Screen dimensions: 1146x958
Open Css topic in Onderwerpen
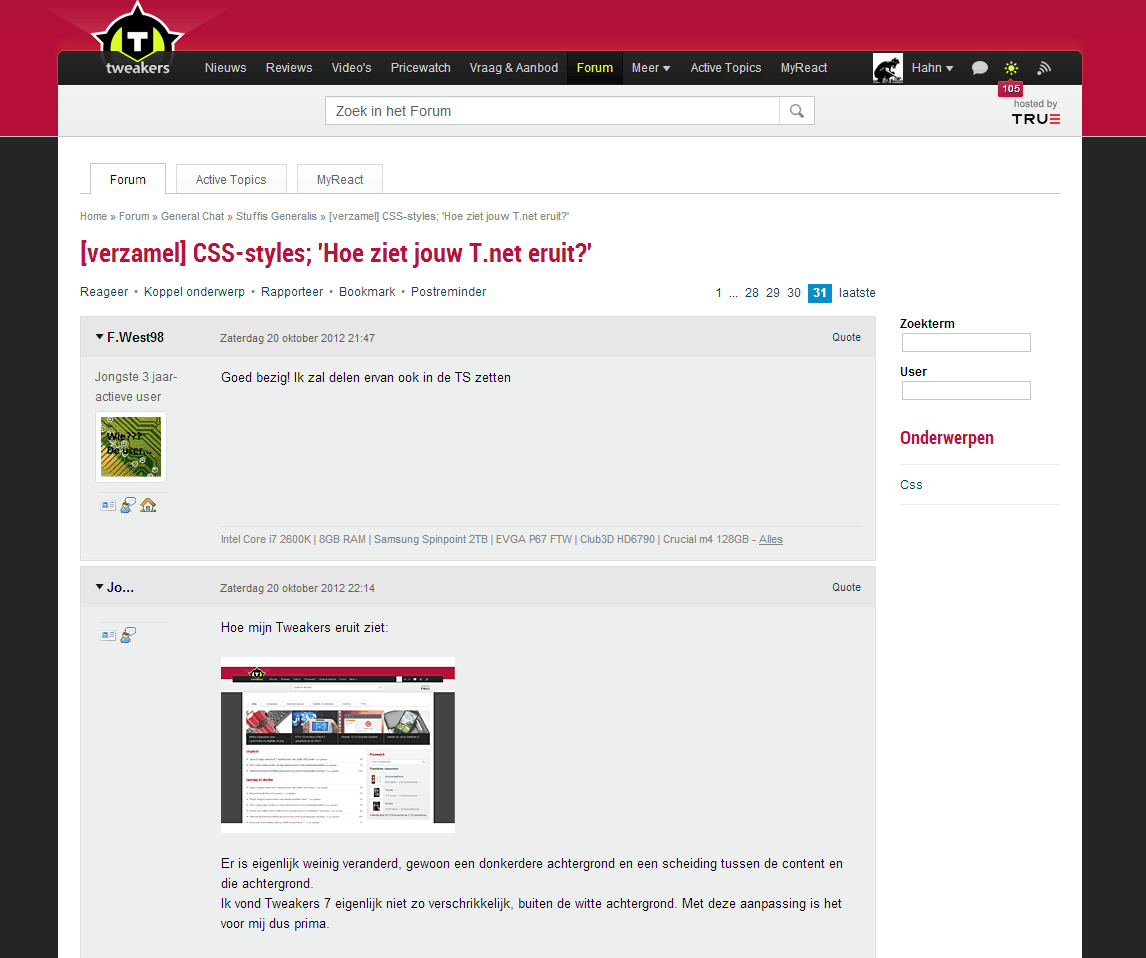[911, 484]
